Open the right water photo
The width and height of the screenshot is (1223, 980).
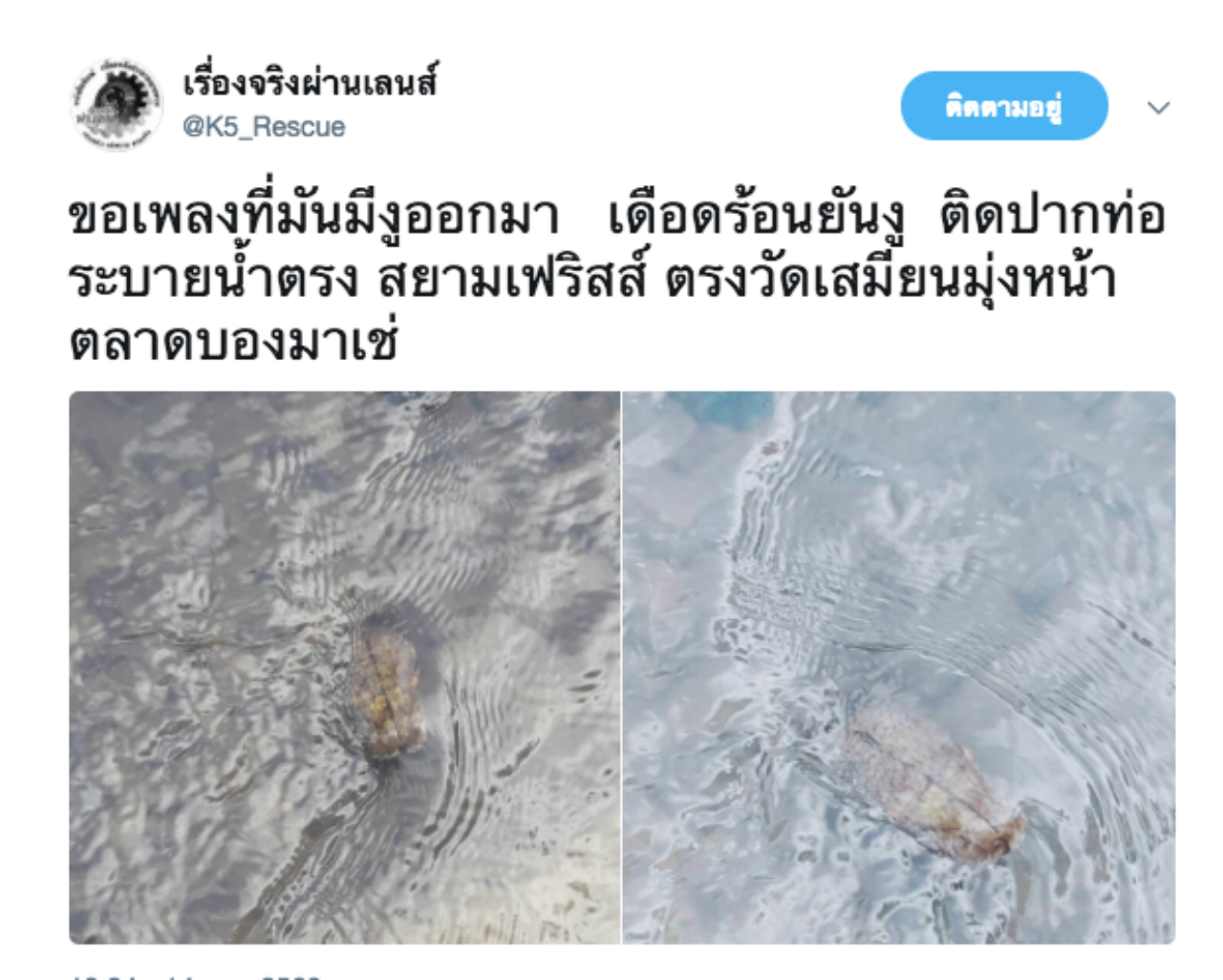pos(899,668)
